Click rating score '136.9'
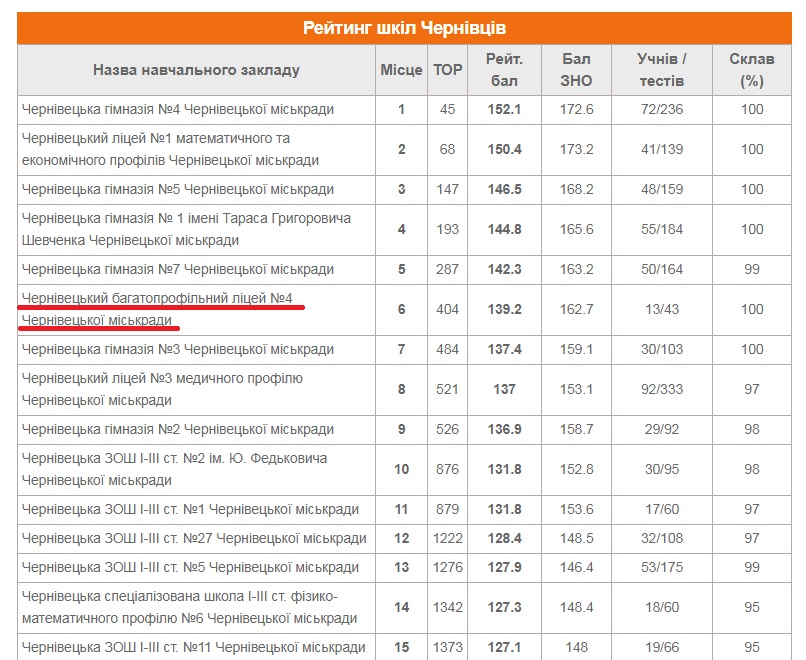 click(504, 430)
